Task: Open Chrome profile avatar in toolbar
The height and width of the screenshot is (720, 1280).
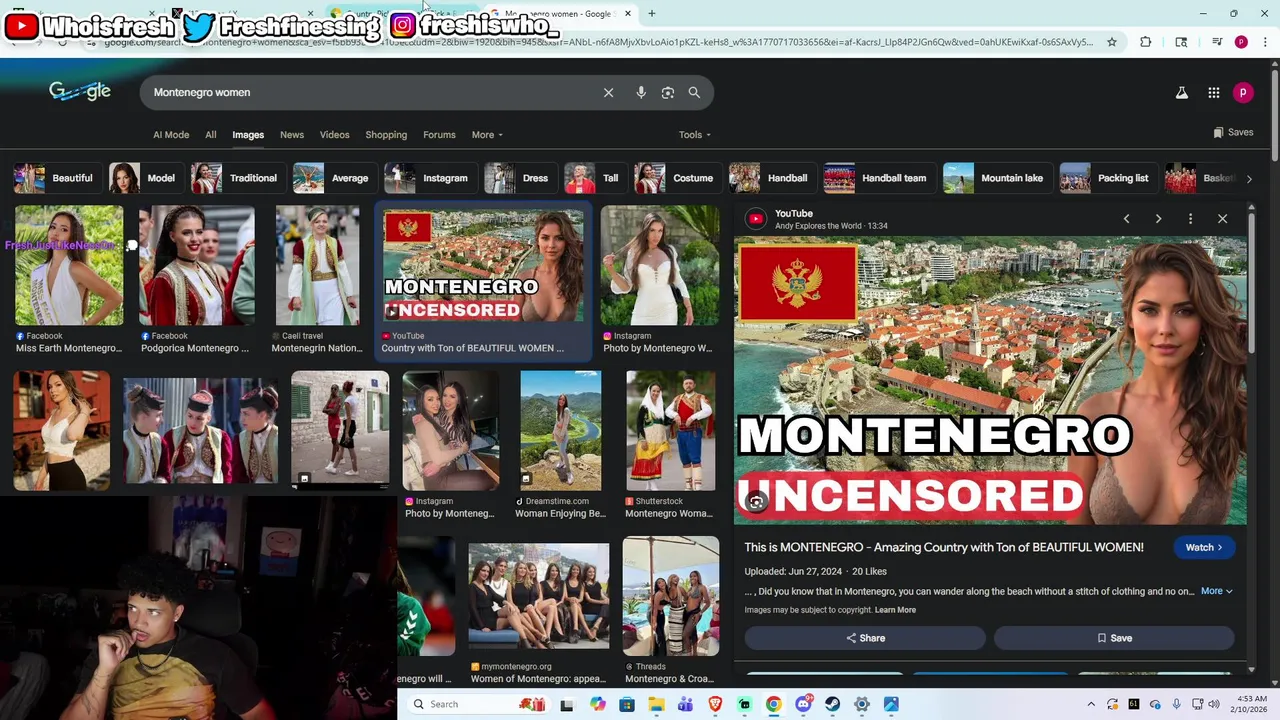Action: (x=1241, y=42)
